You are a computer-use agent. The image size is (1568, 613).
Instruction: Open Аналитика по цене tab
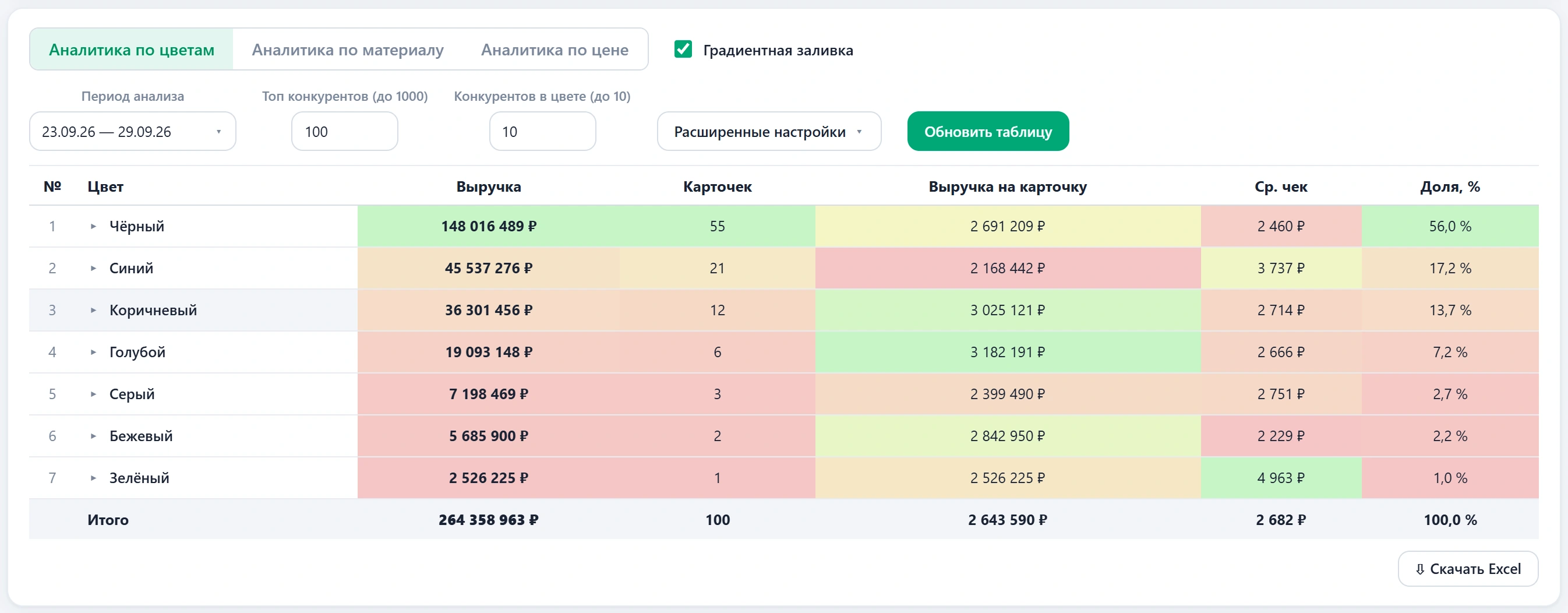[555, 50]
